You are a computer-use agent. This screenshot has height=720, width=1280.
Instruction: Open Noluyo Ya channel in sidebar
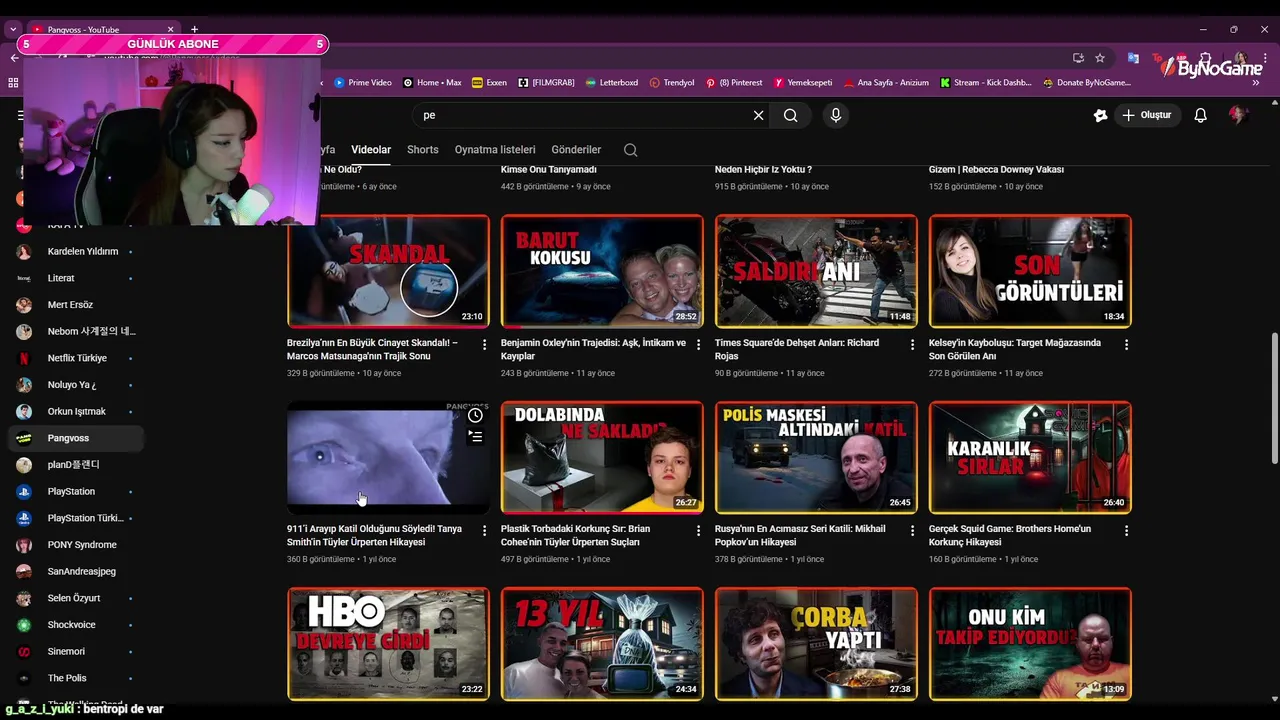click(76, 385)
